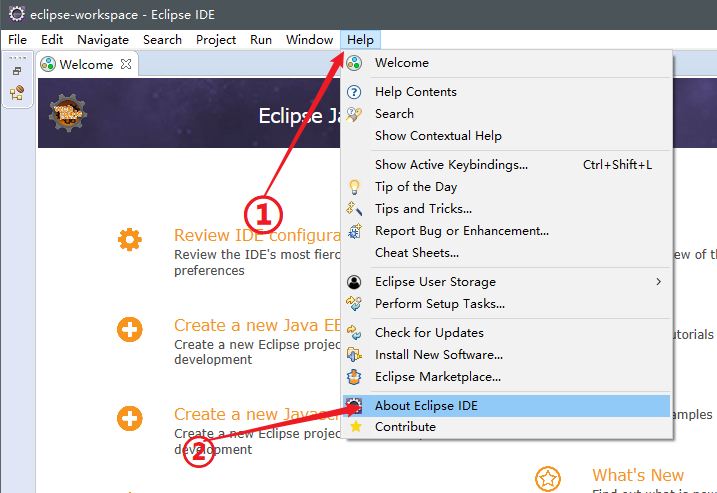Open the Edit menu

click(52, 40)
